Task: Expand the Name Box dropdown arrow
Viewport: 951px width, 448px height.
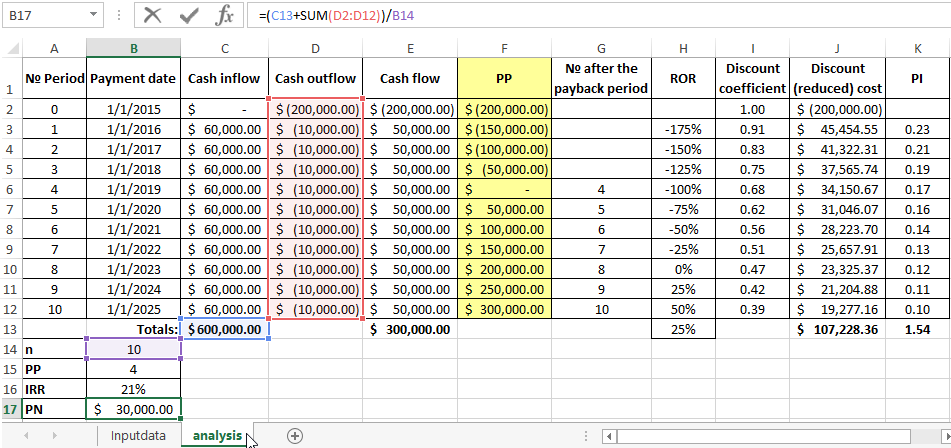Action: tap(94, 15)
